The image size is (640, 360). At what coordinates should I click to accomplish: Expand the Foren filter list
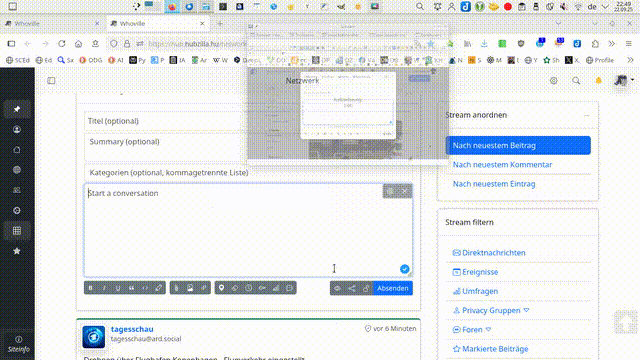(x=488, y=330)
